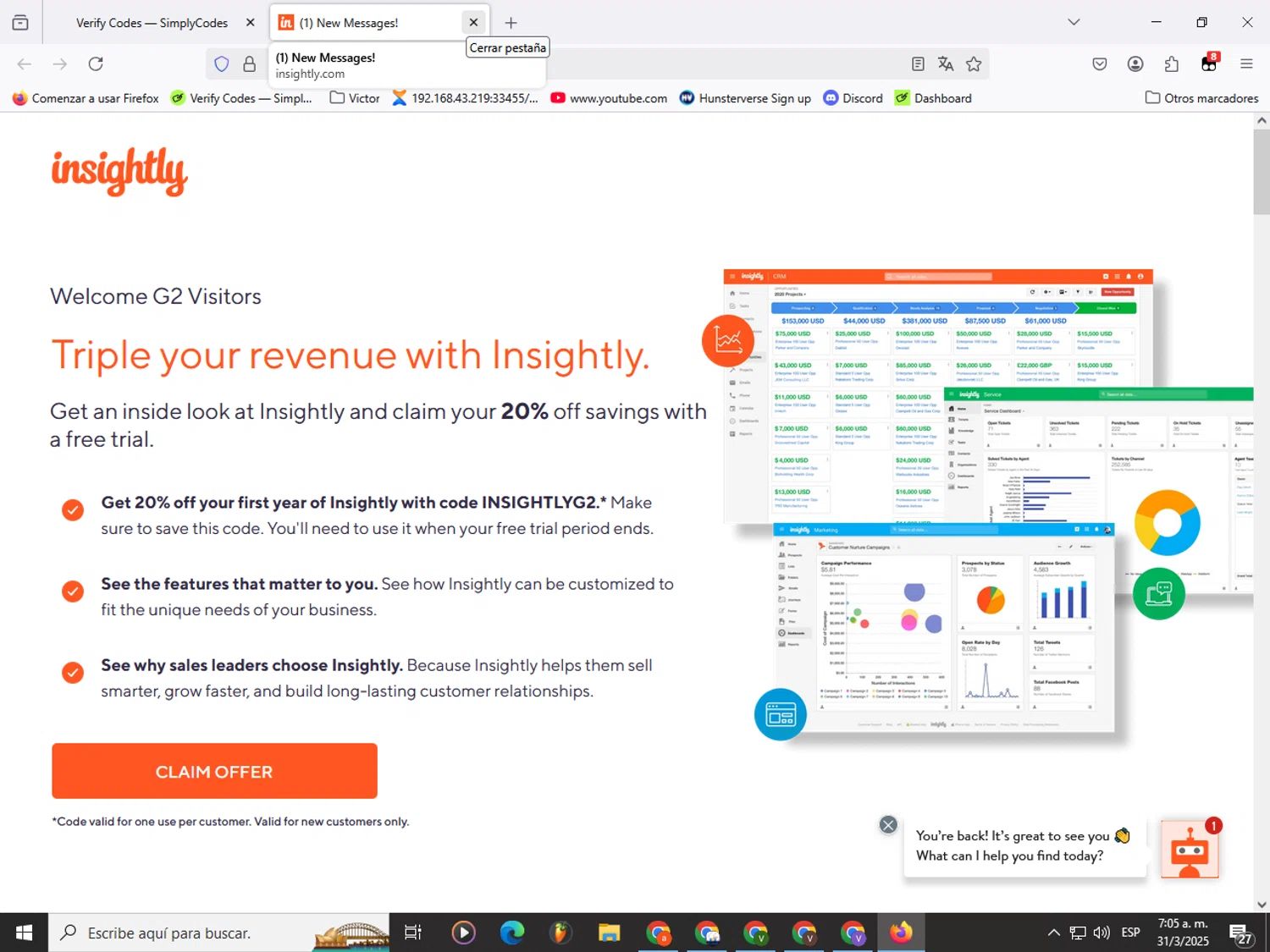This screenshot has width=1270, height=952.
Task: Reload the current page
Action: point(96,63)
